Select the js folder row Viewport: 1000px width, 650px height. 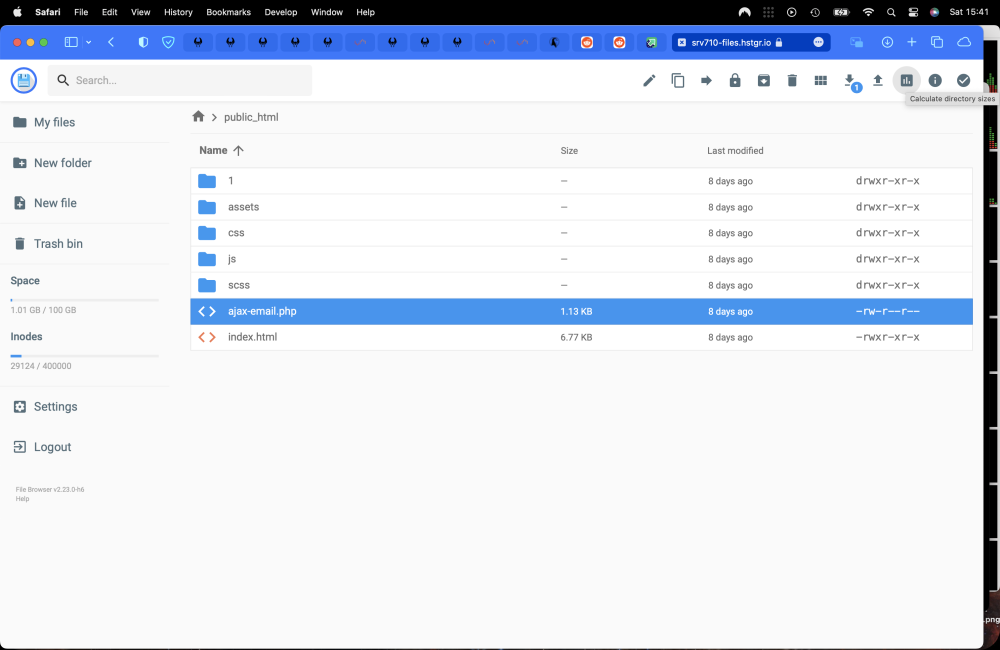[581, 259]
